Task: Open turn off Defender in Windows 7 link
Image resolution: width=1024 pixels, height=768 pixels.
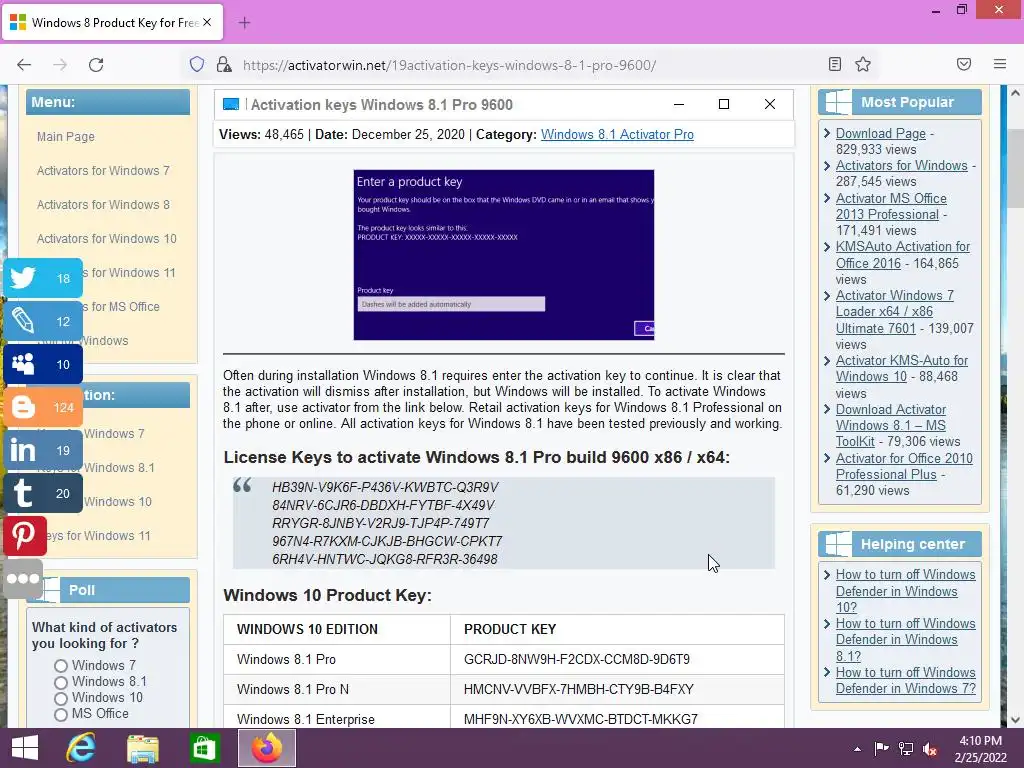Action: 905,680
